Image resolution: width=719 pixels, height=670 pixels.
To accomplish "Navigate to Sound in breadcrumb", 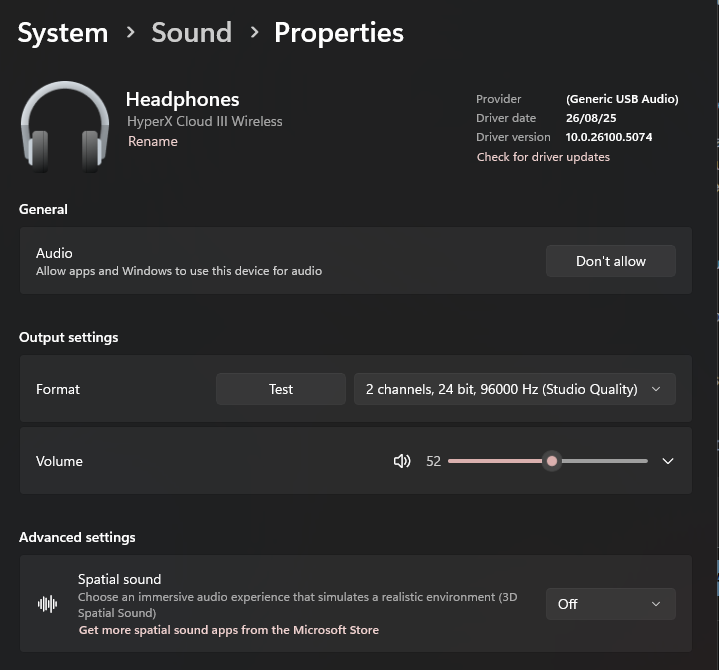I will tap(192, 33).
